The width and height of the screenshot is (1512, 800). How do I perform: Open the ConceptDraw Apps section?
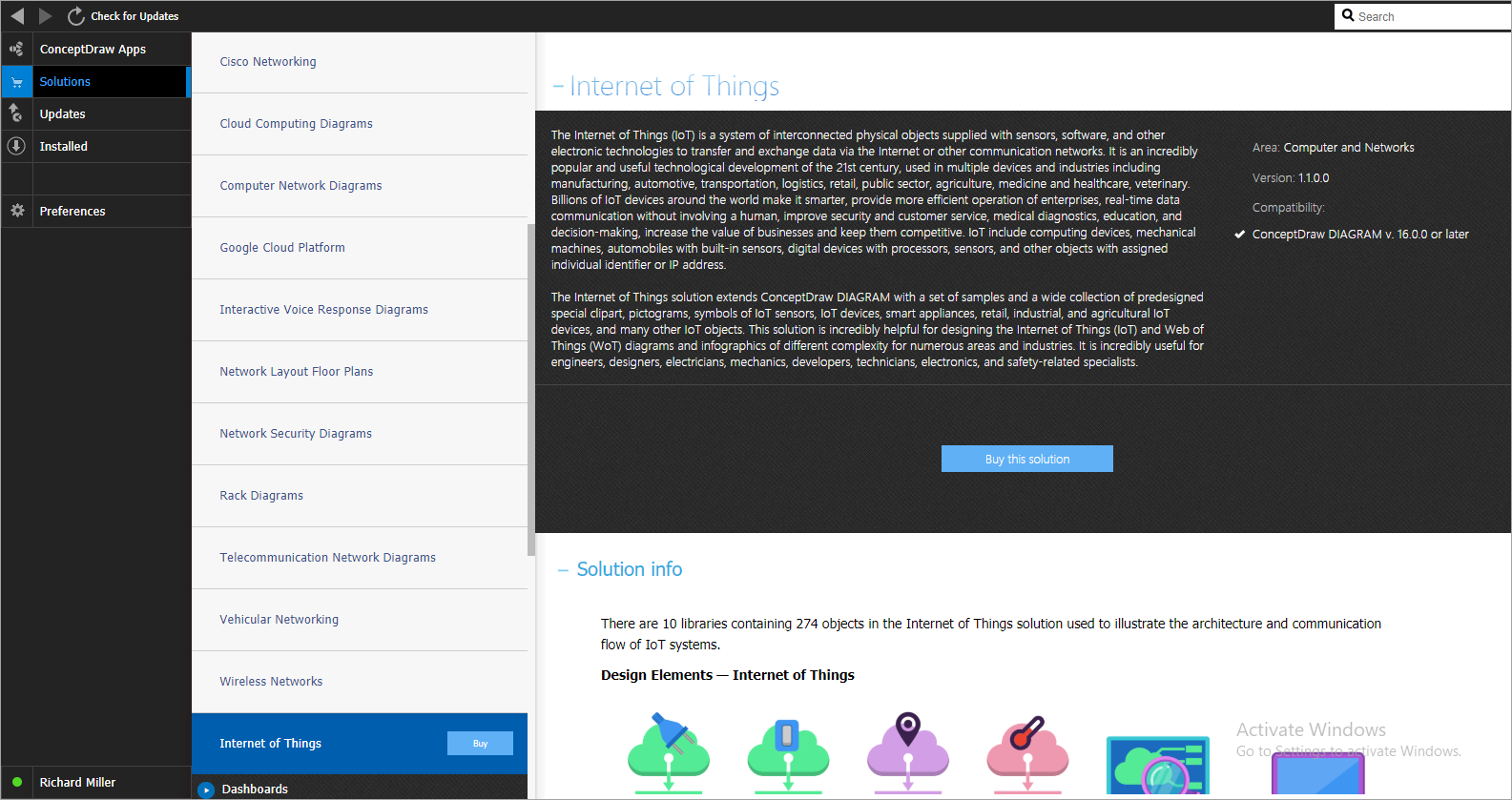(93, 49)
